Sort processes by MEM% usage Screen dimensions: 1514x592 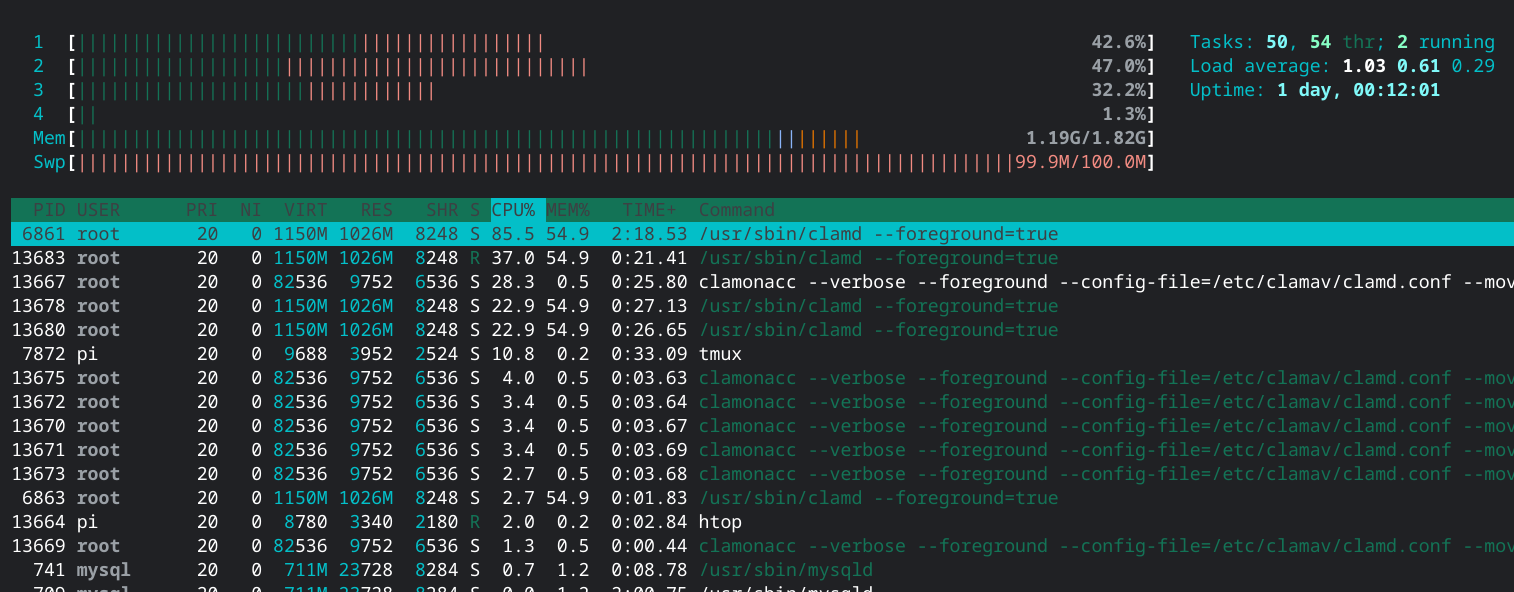click(x=567, y=209)
